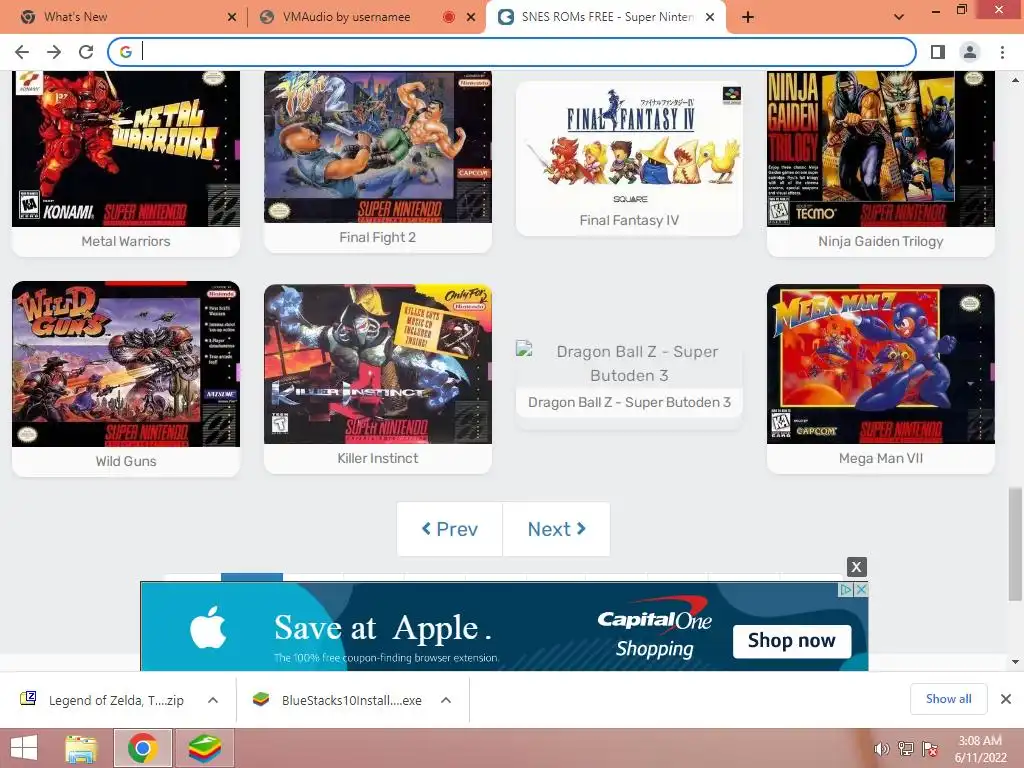The width and height of the screenshot is (1024, 768).
Task: Click the Final Fight 2 title link
Action: point(377,237)
